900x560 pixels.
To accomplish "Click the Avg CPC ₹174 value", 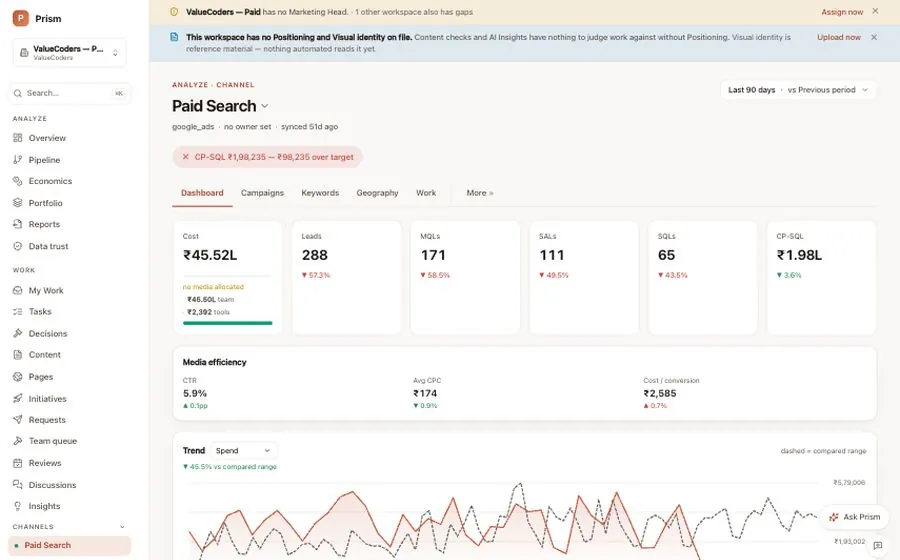I will (x=425, y=394).
